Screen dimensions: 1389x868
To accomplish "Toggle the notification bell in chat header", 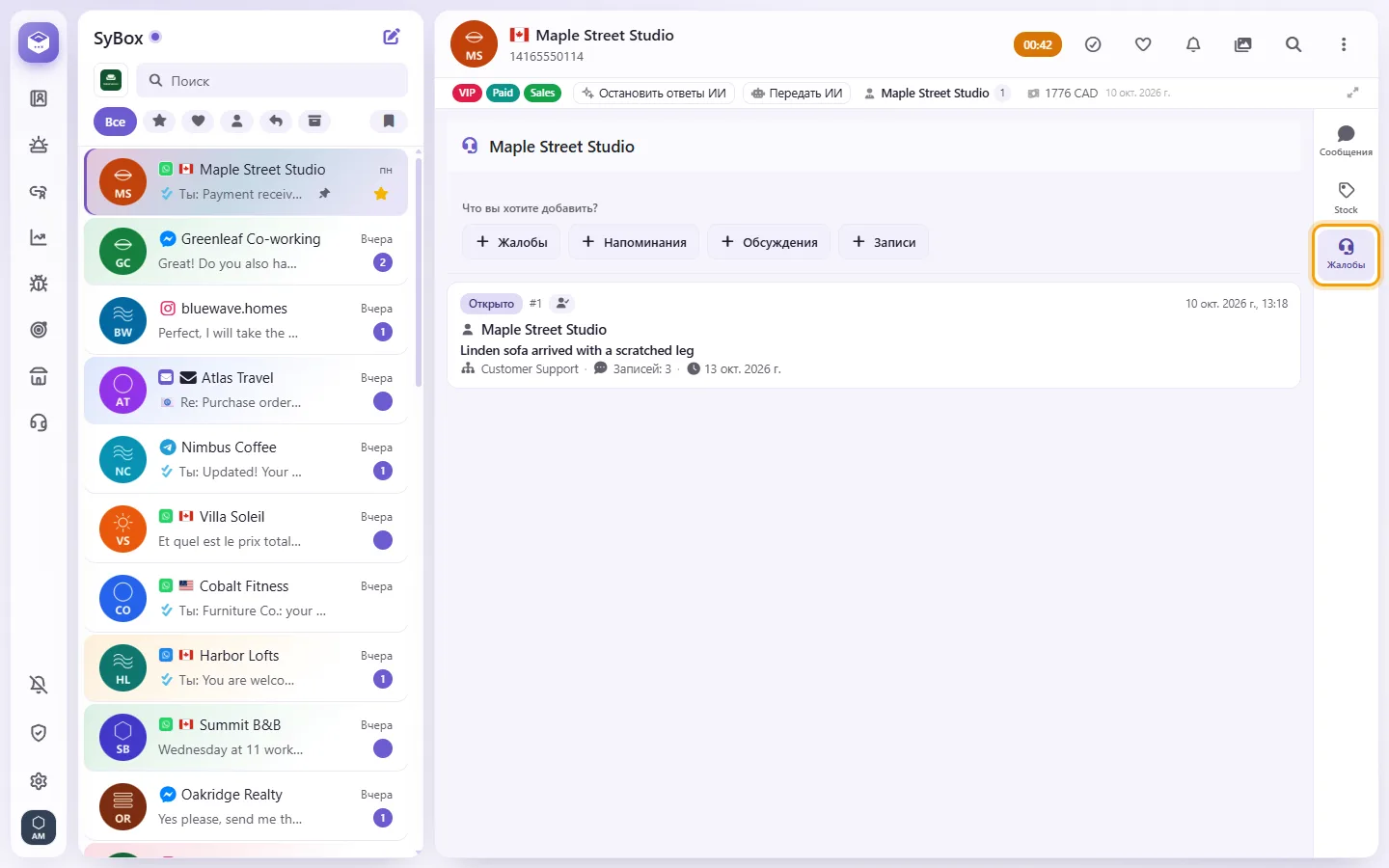I will pos(1193,44).
